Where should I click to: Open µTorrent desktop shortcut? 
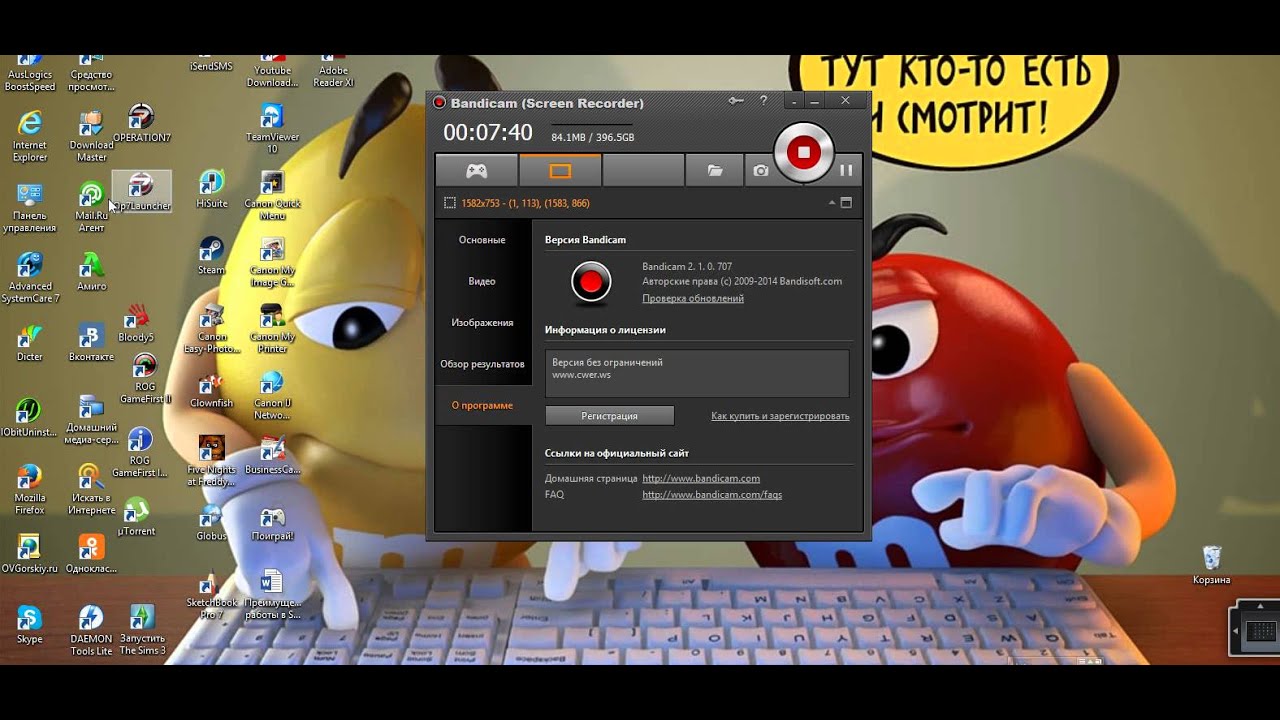pos(136,517)
